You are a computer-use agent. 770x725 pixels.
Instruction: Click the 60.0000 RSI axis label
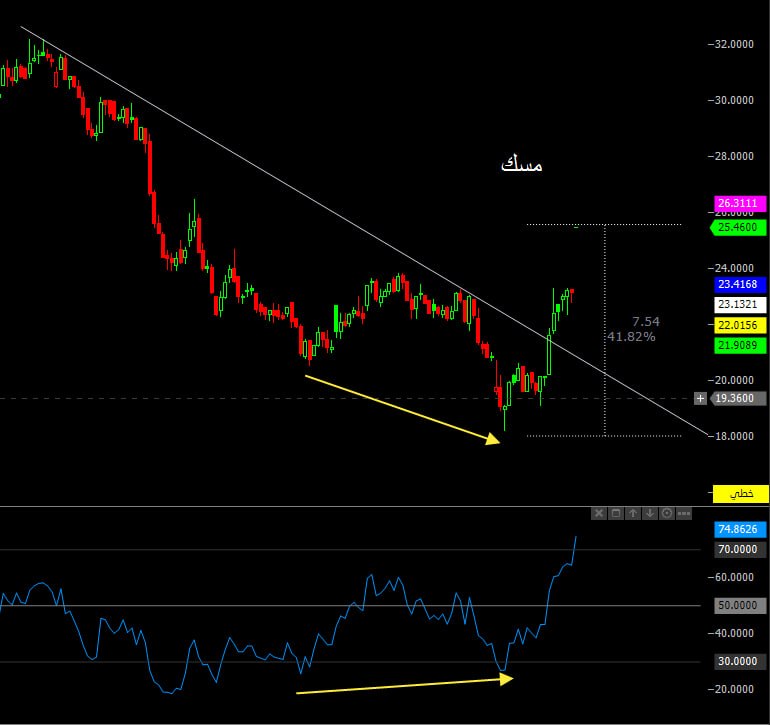pyautogui.click(x=734, y=577)
